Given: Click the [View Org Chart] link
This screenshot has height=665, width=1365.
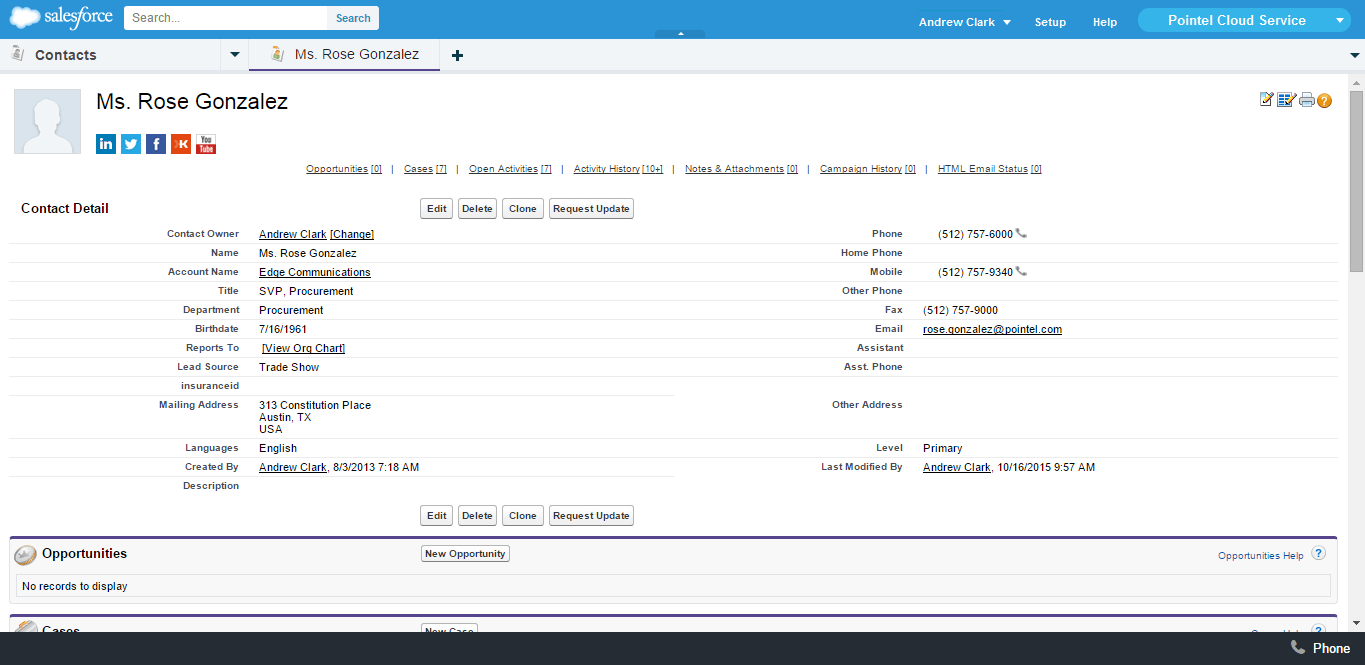Looking at the screenshot, I should pyautogui.click(x=303, y=348).
